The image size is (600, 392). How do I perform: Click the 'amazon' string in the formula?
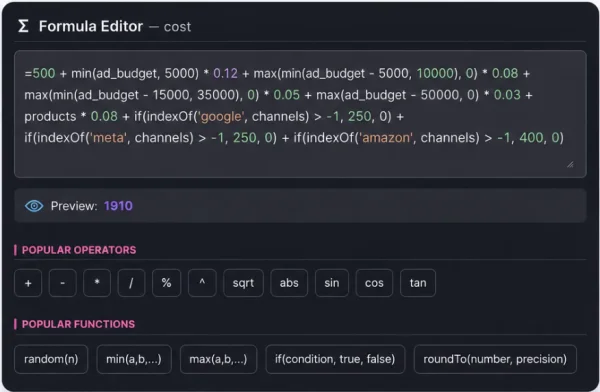pos(386,137)
